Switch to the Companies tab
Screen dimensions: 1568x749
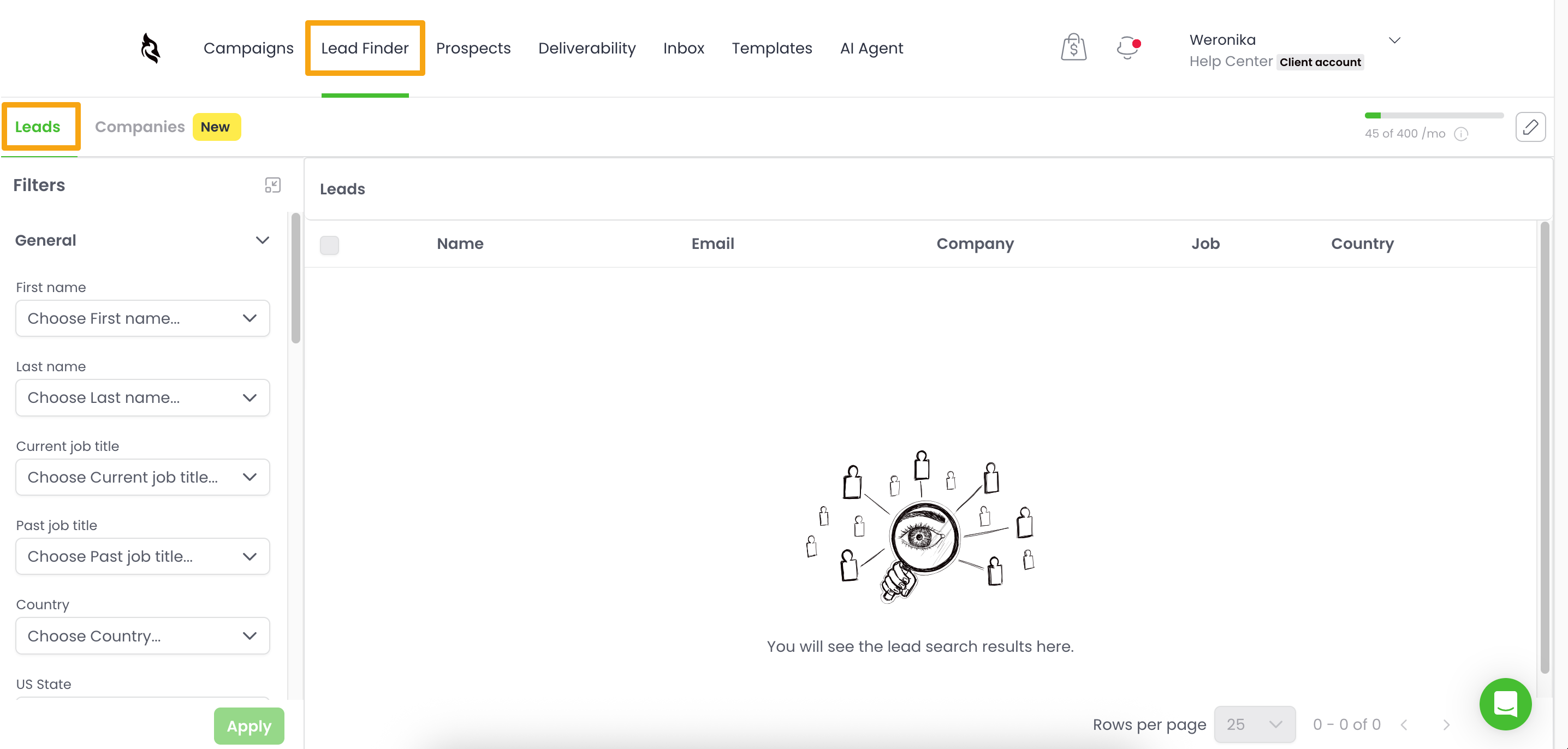pyautogui.click(x=140, y=127)
